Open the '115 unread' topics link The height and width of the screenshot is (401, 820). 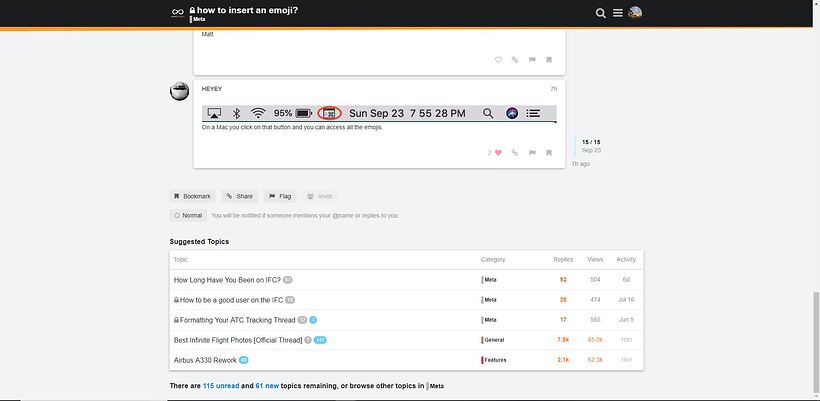click(221, 386)
